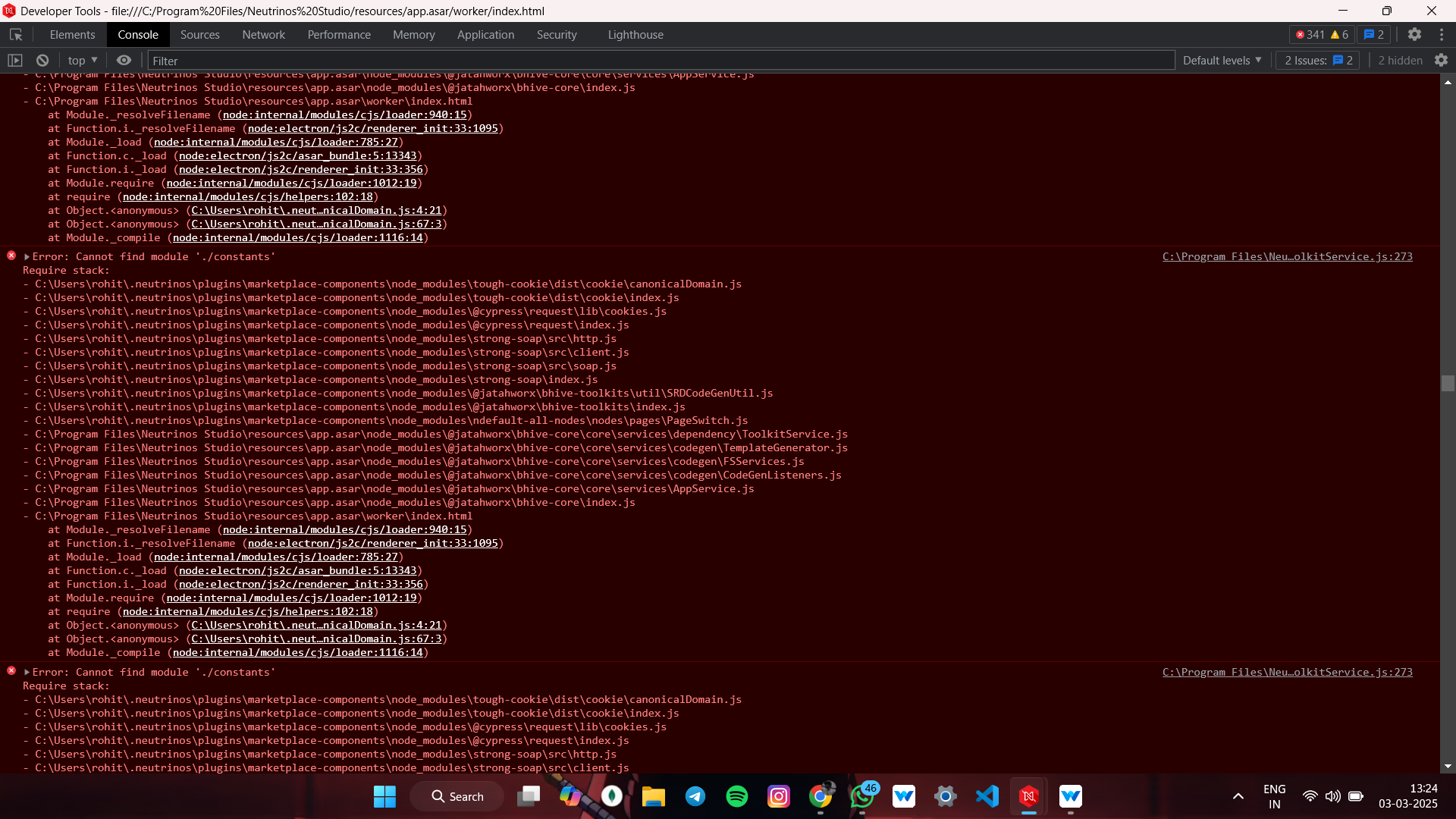
Task: Open WhatsApp from the taskbar
Action: [862, 796]
